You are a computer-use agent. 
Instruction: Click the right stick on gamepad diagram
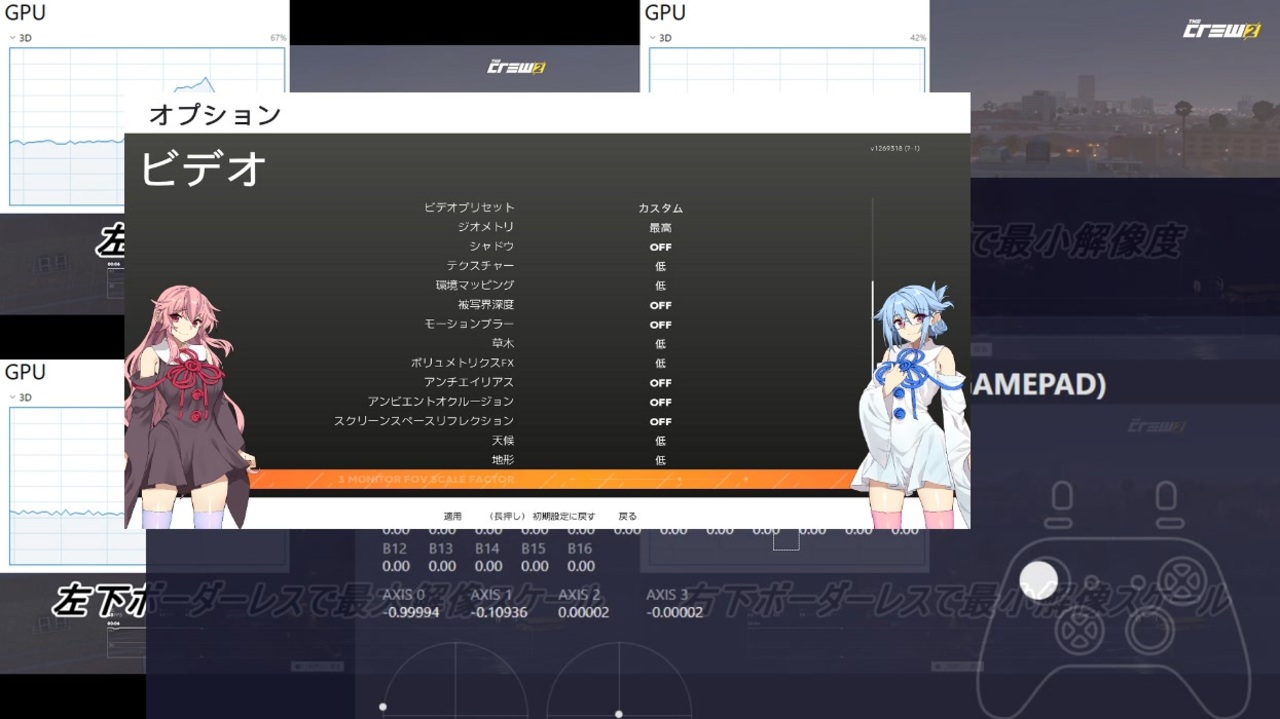[1150, 631]
